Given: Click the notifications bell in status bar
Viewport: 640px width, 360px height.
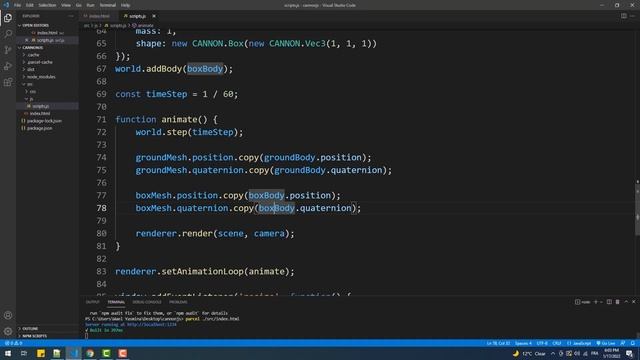Looking at the screenshot, I should (633, 343).
